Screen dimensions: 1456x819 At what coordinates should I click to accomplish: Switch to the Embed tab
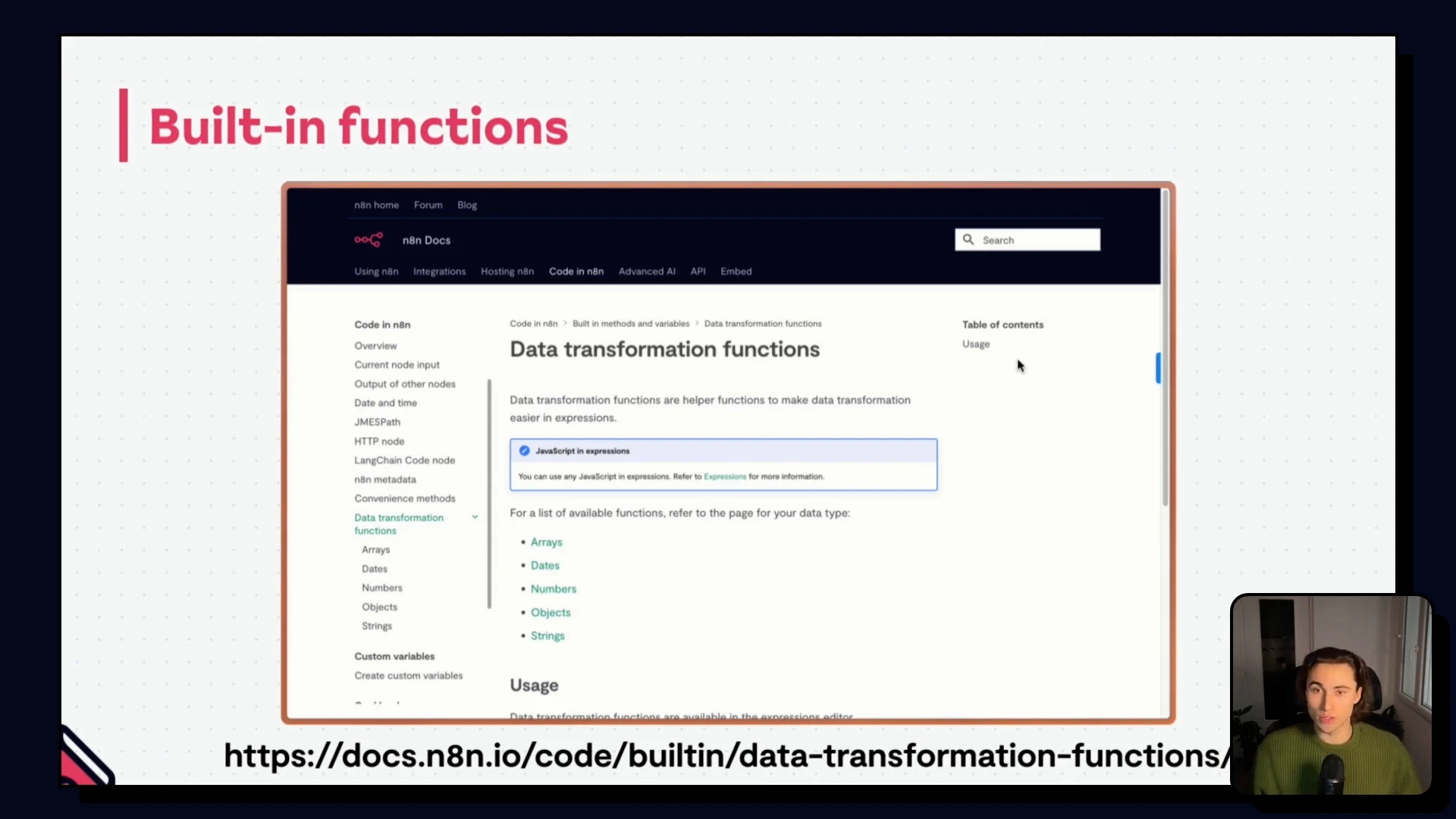click(736, 271)
